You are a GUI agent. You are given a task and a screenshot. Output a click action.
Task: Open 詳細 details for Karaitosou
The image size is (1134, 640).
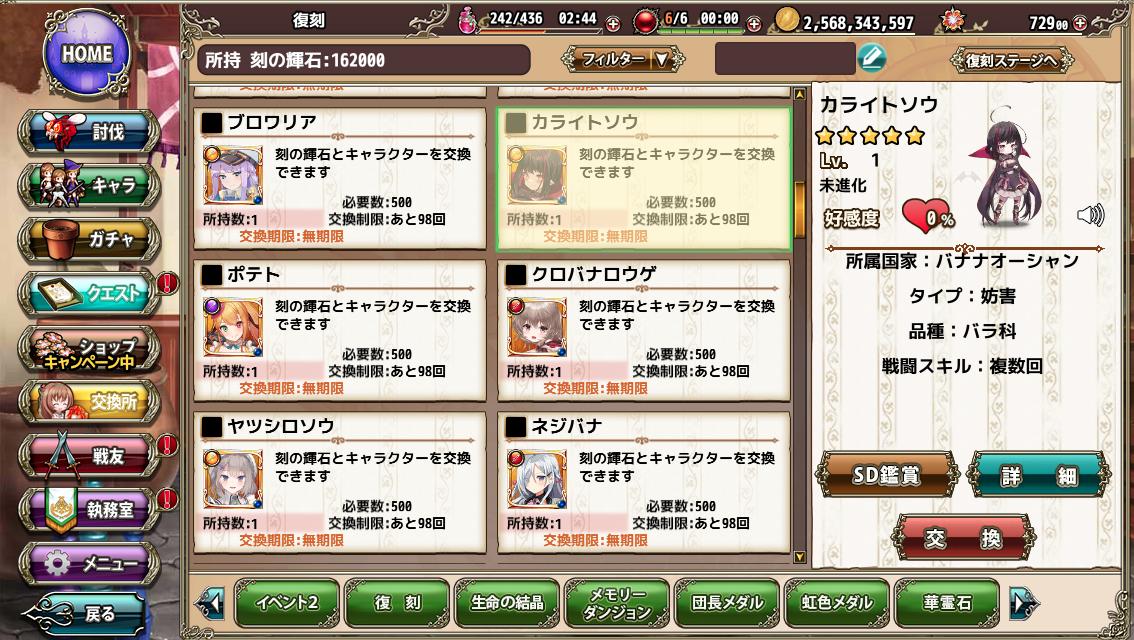coord(1039,475)
